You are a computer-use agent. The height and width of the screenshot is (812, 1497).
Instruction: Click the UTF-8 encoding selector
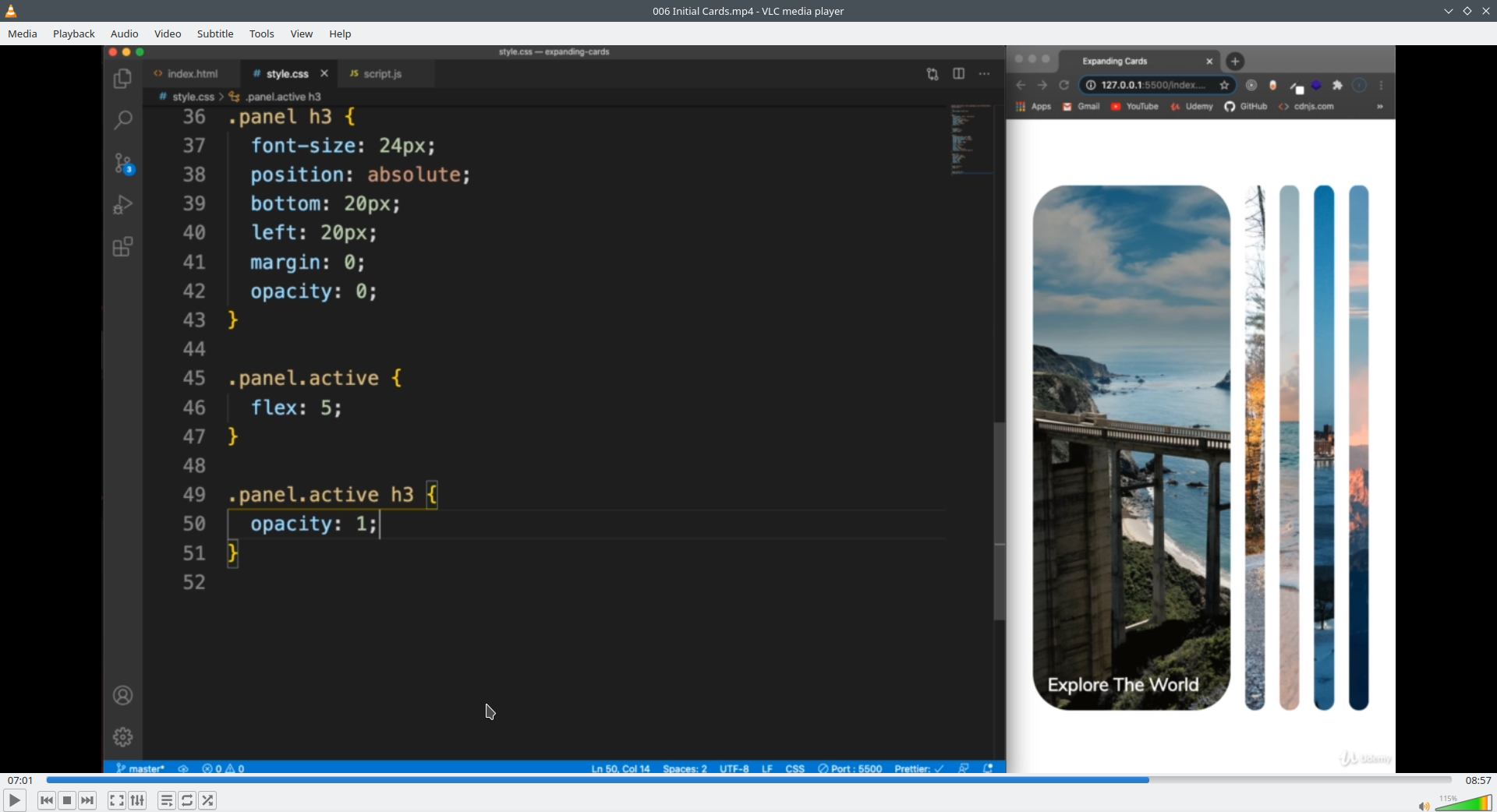tap(734, 768)
